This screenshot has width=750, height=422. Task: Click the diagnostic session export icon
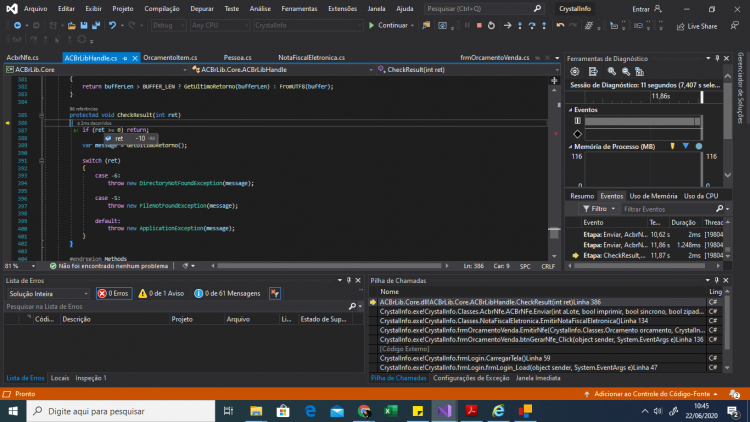[593, 72]
